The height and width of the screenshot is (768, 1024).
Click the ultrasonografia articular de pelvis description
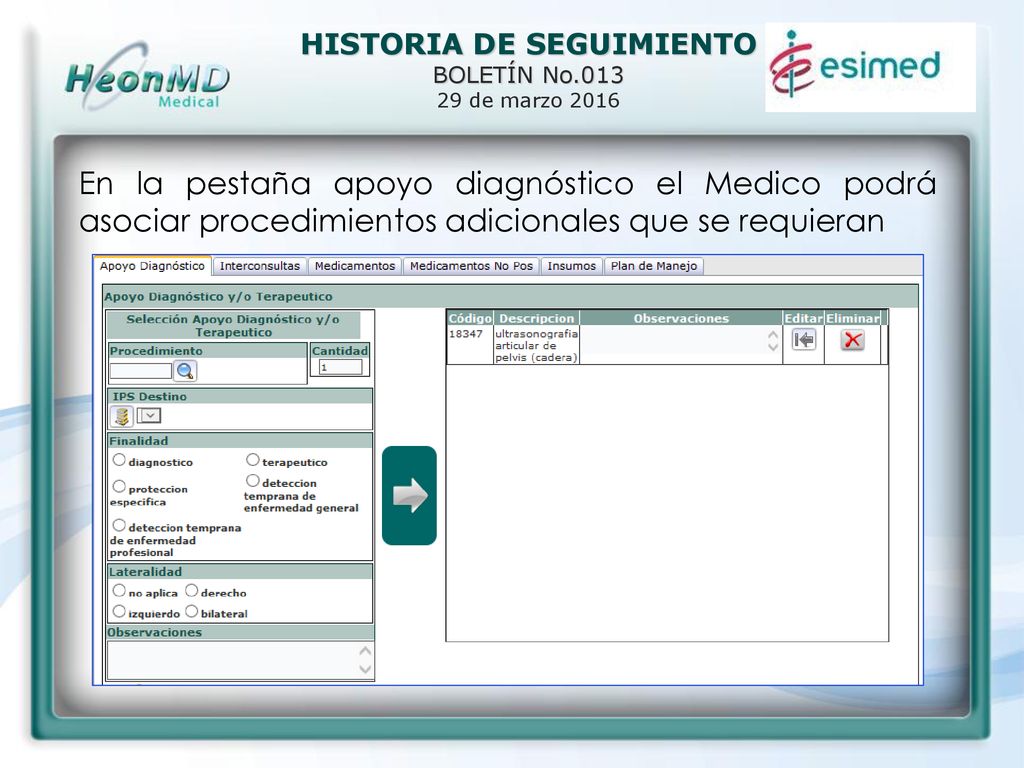[x=536, y=345]
